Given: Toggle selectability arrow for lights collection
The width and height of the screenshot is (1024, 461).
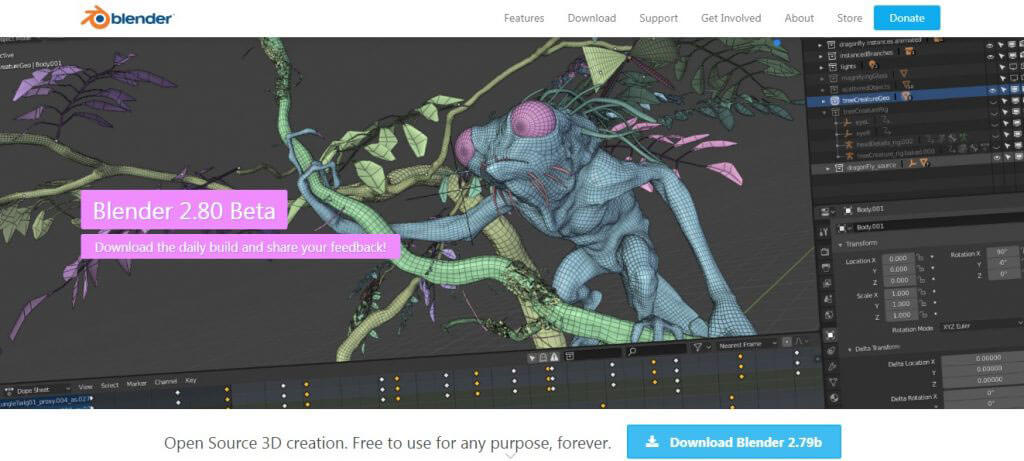Looking at the screenshot, I should (1001, 67).
